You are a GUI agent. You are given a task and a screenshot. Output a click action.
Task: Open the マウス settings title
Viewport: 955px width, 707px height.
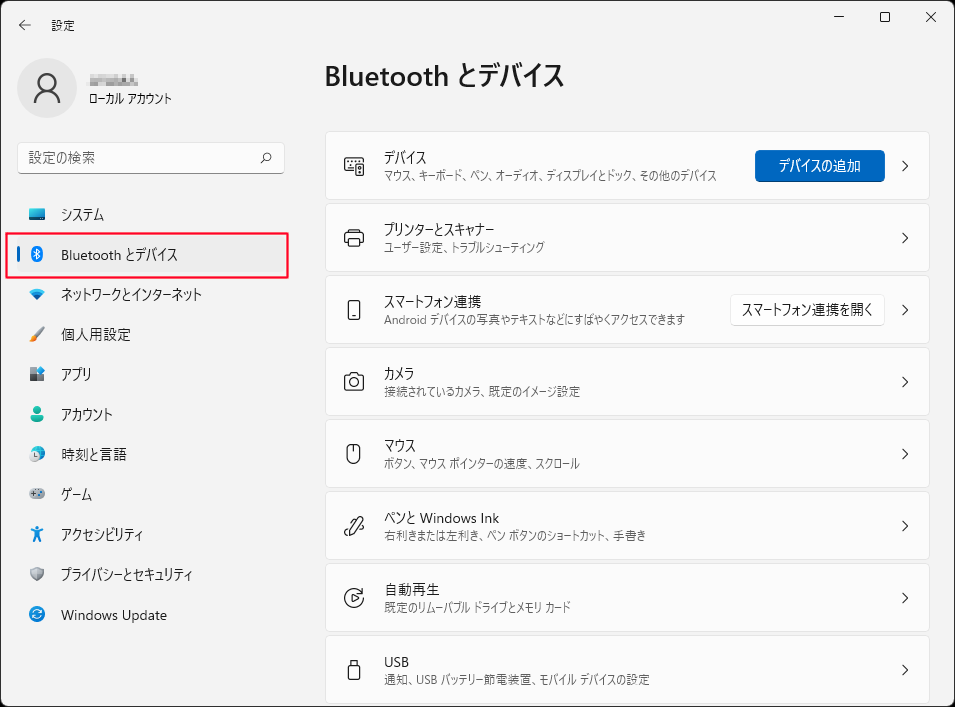coord(400,445)
